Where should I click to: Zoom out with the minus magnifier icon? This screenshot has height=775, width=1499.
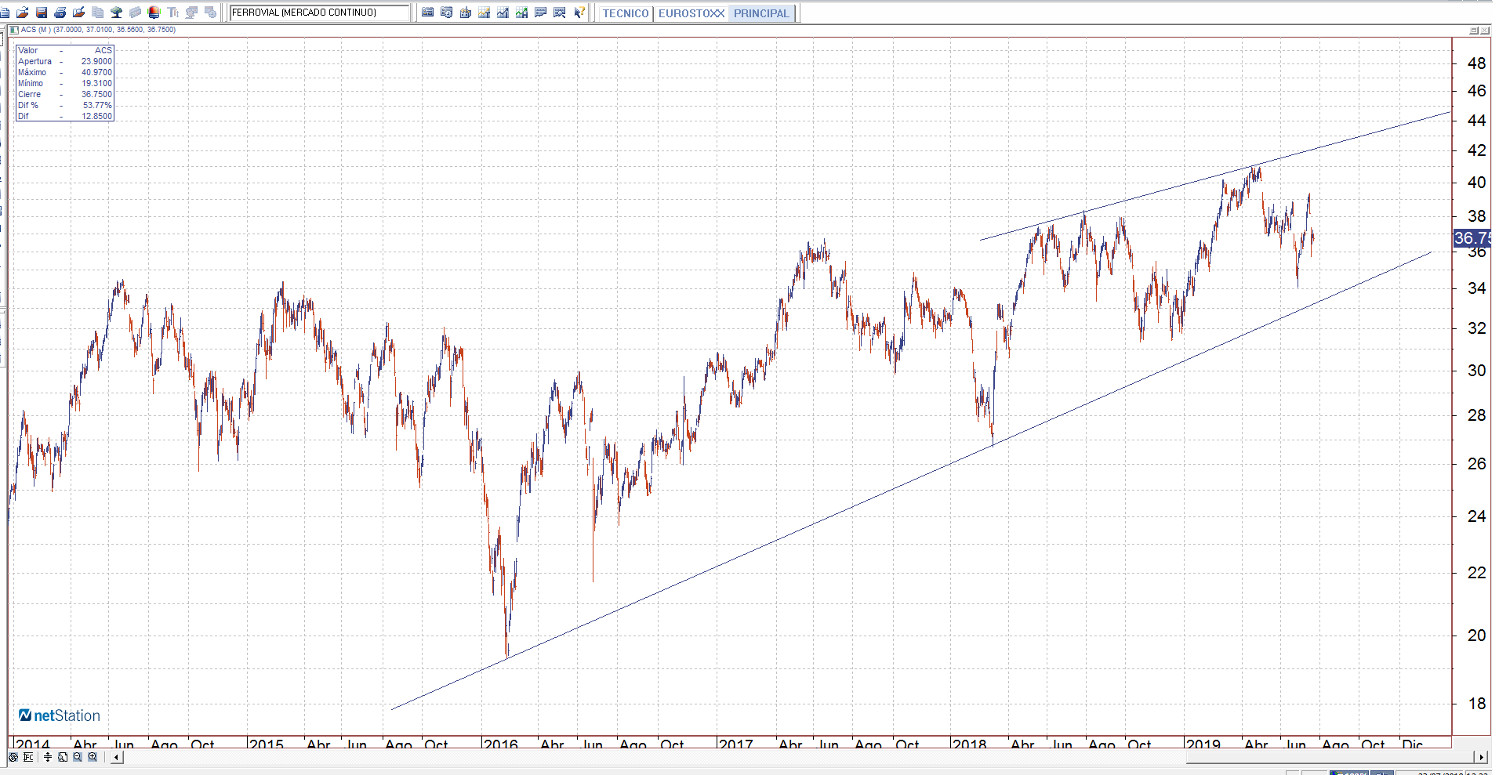point(77,757)
